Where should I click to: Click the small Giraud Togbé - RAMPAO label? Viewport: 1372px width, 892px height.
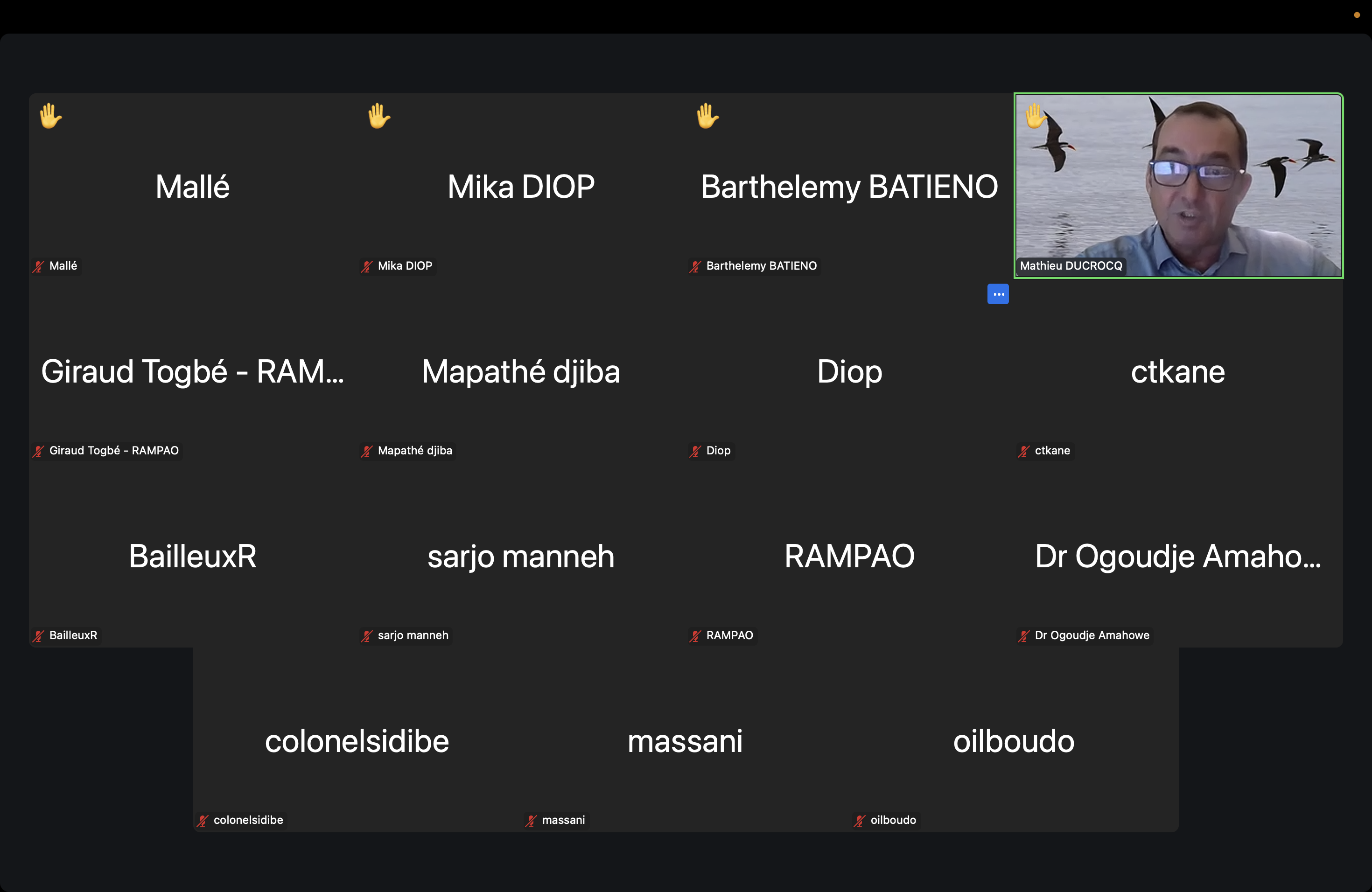(x=114, y=451)
